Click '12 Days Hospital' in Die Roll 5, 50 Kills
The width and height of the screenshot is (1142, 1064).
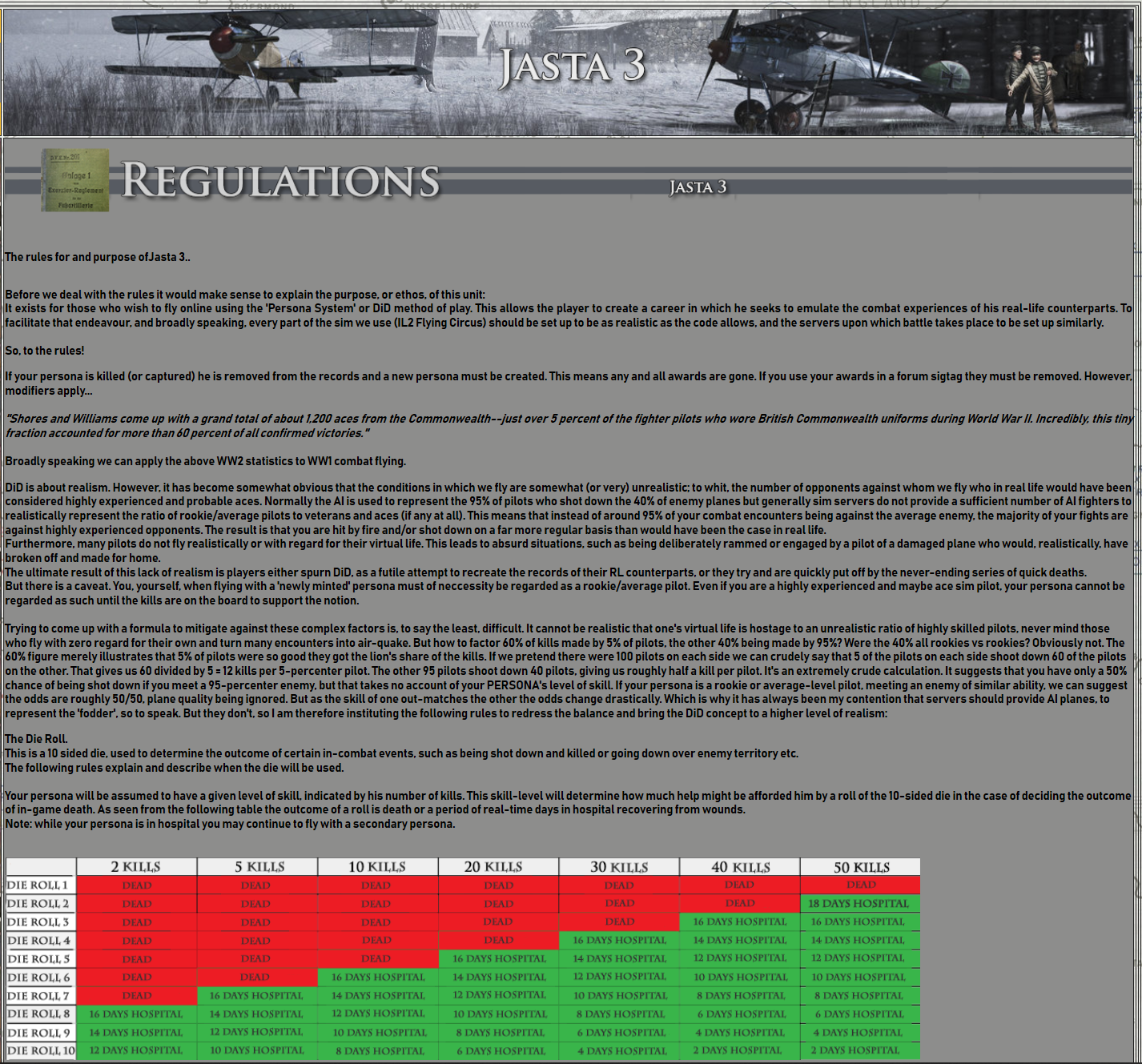tap(861, 958)
